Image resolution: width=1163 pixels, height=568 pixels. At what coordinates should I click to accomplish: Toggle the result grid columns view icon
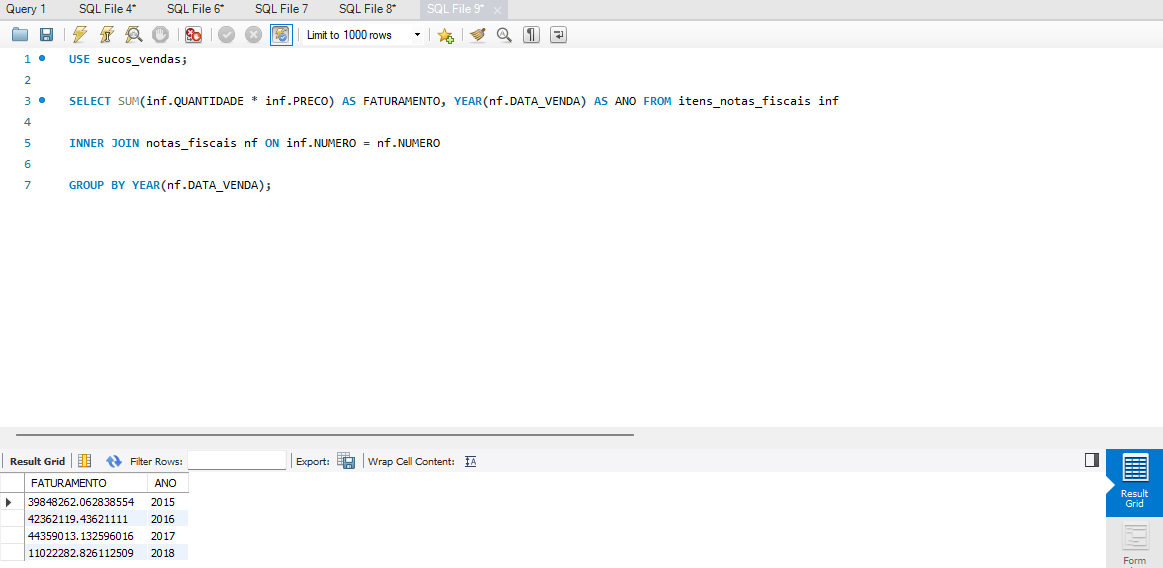point(85,460)
